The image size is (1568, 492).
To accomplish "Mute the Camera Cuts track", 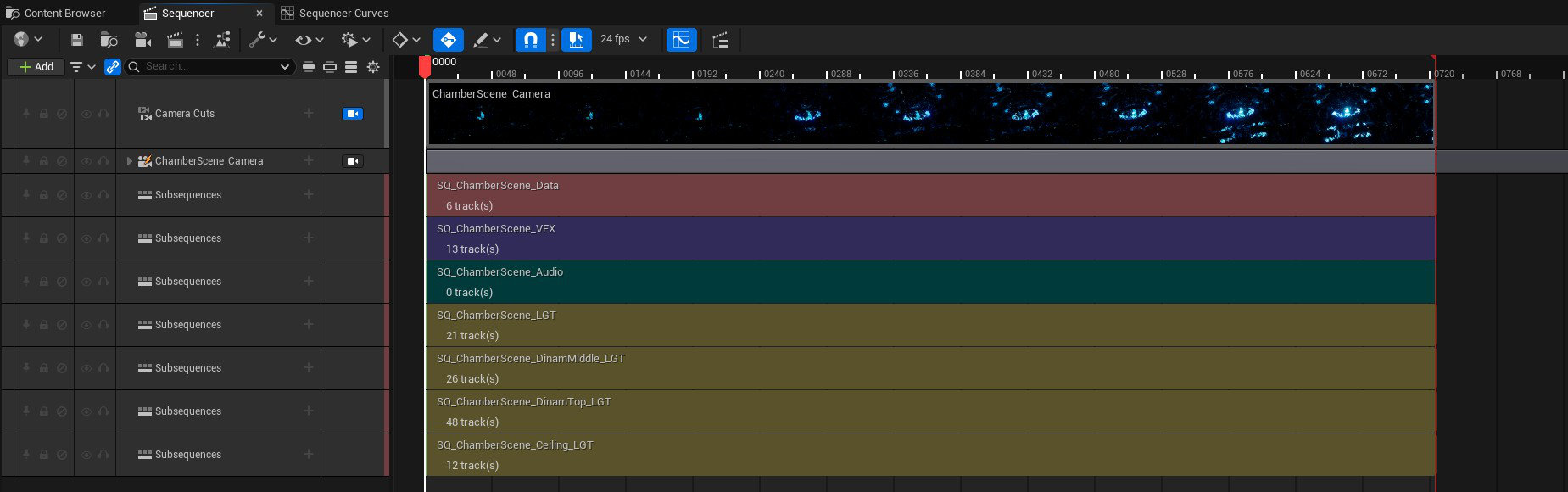I will (62, 114).
